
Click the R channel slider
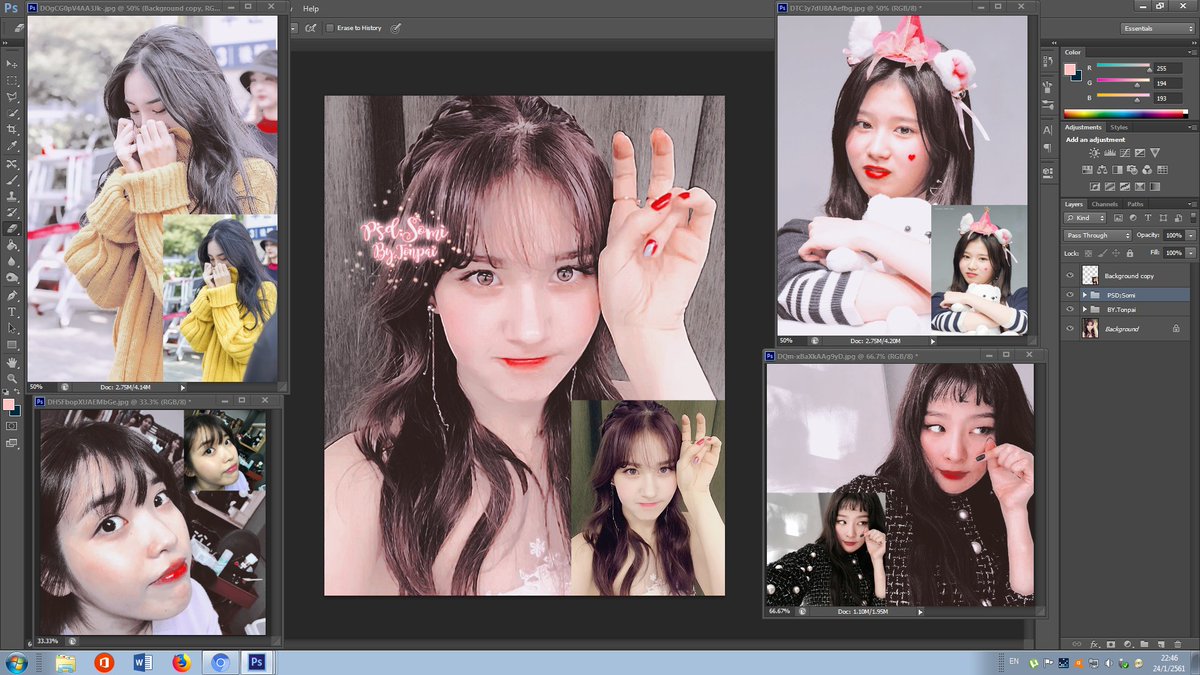click(x=1123, y=66)
